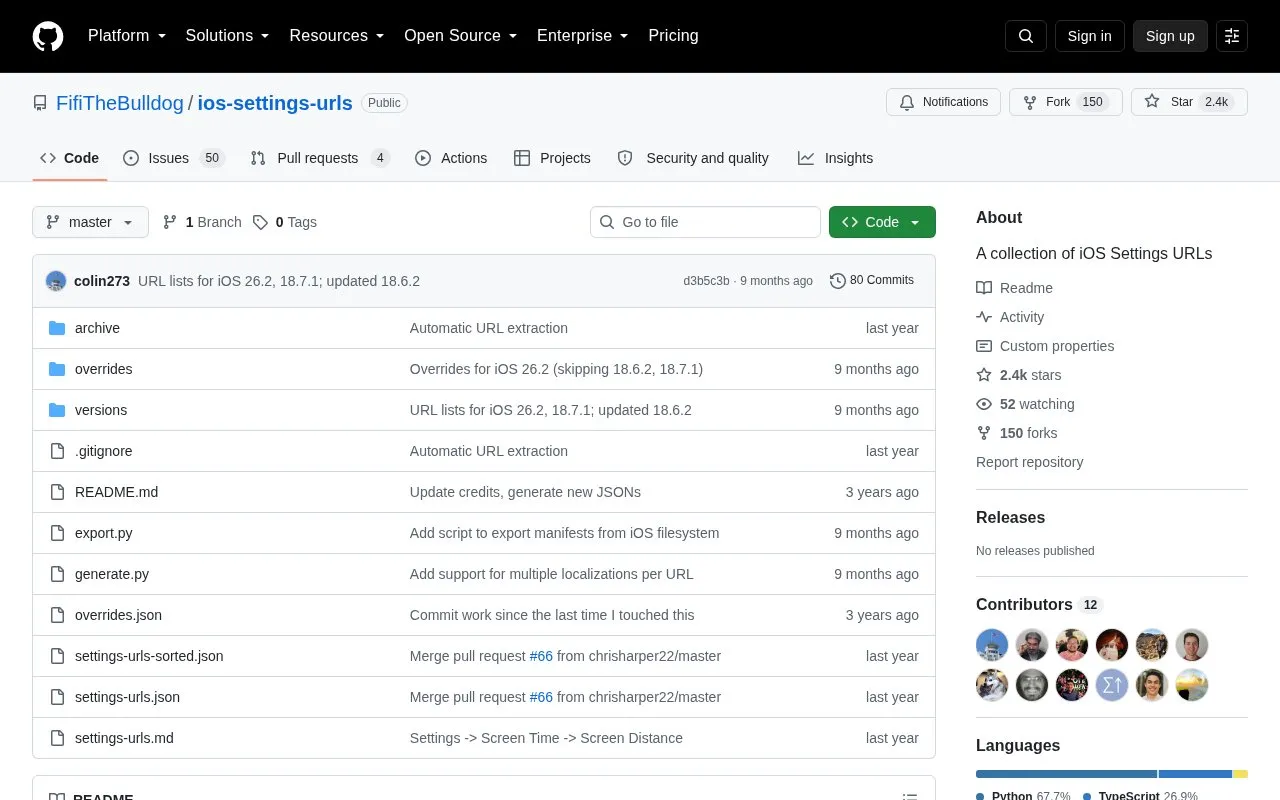The height and width of the screenshot is (800, 1280).
Task: Click the Go to file search field
Action: tap(705, 222)
